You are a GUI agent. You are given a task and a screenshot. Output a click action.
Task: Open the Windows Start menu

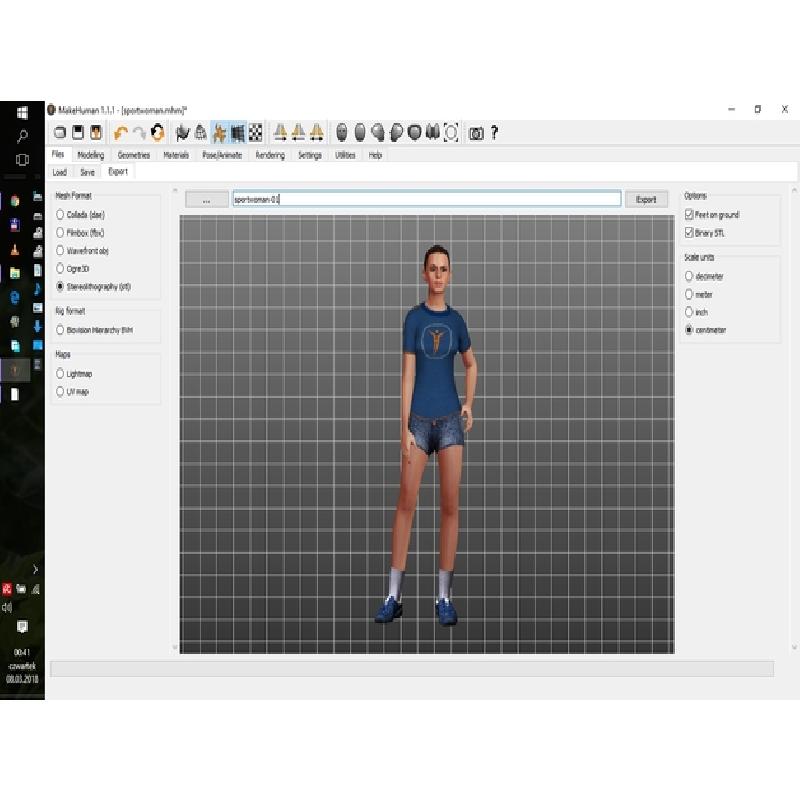[22, 113]
